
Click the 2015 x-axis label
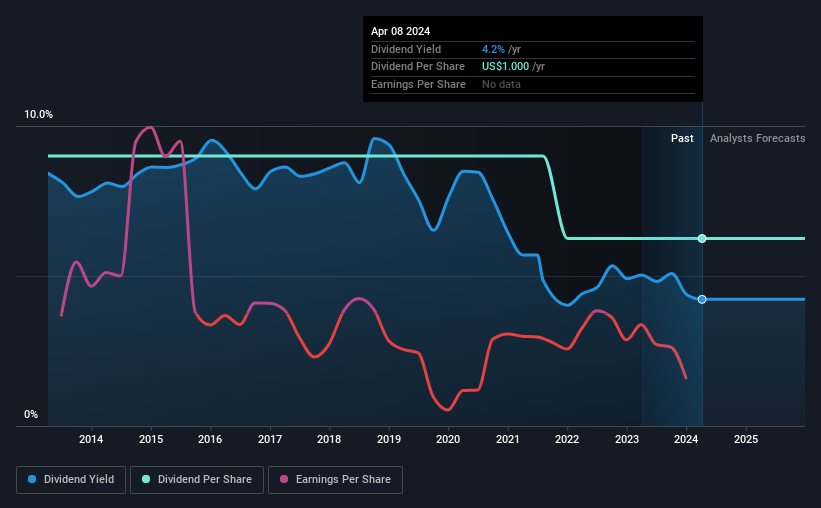151,439
